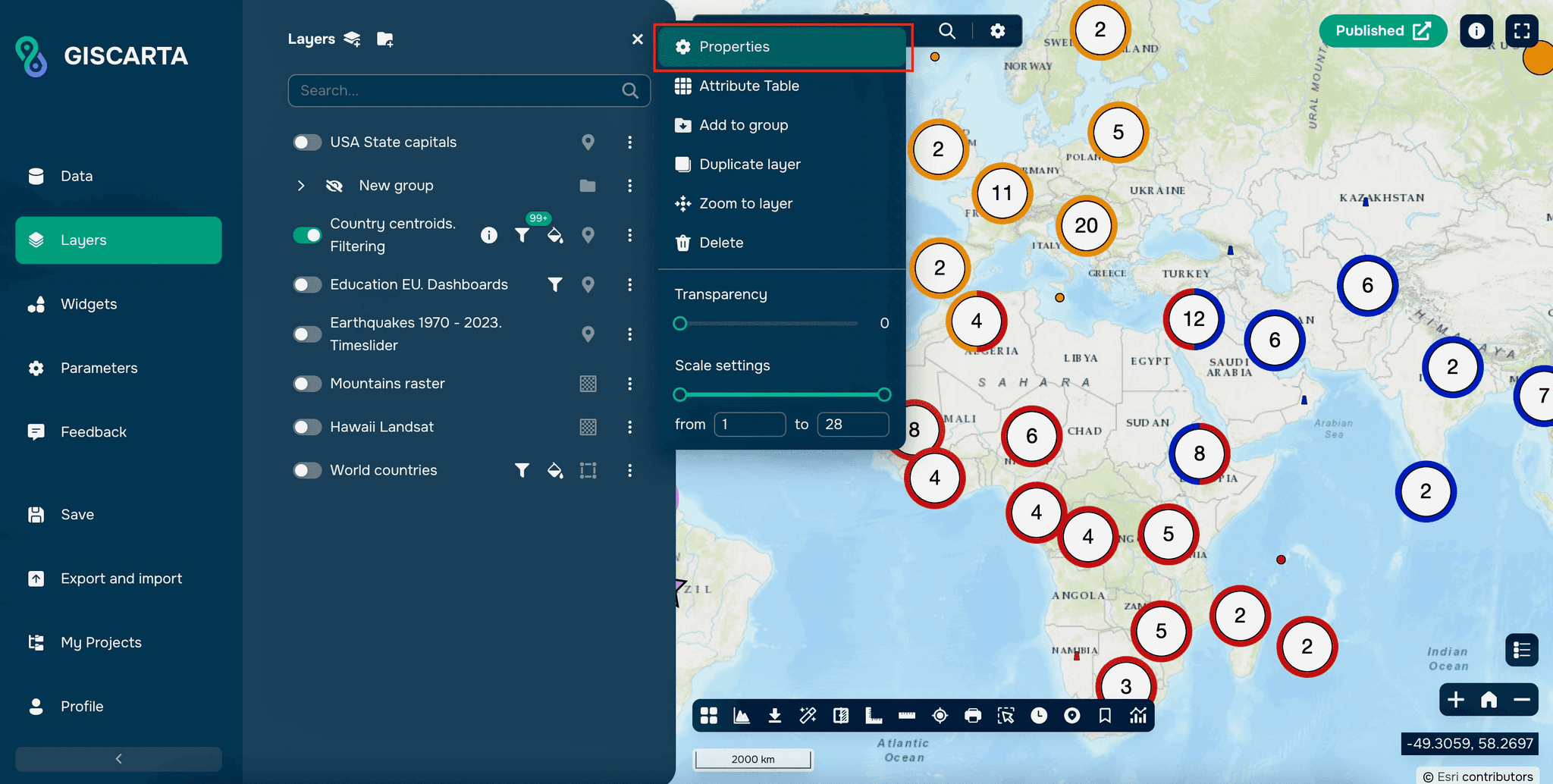Activate the select features by rectangle tool
Viewport: 1553px width, 784px height.
click(1006, 715)
